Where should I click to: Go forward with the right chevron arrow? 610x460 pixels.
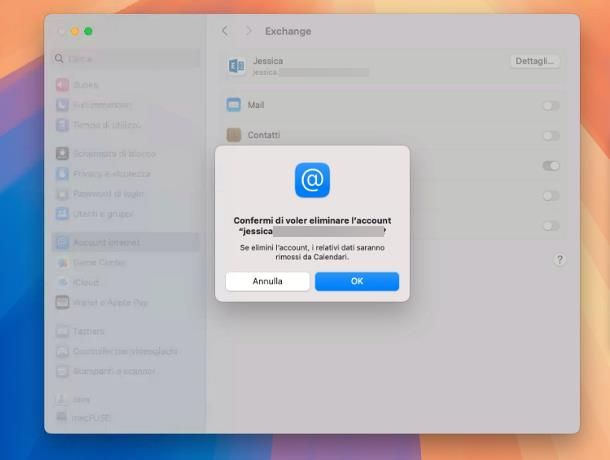[x=249, y=31]
